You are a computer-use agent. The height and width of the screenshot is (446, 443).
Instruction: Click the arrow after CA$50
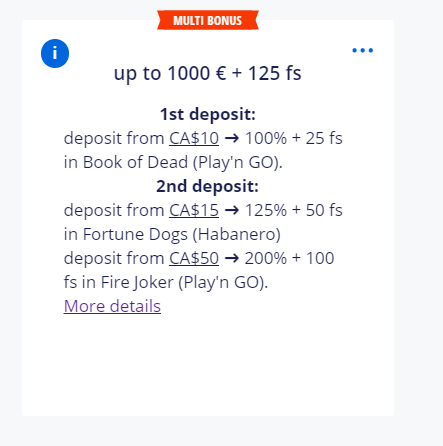(232, 258)
